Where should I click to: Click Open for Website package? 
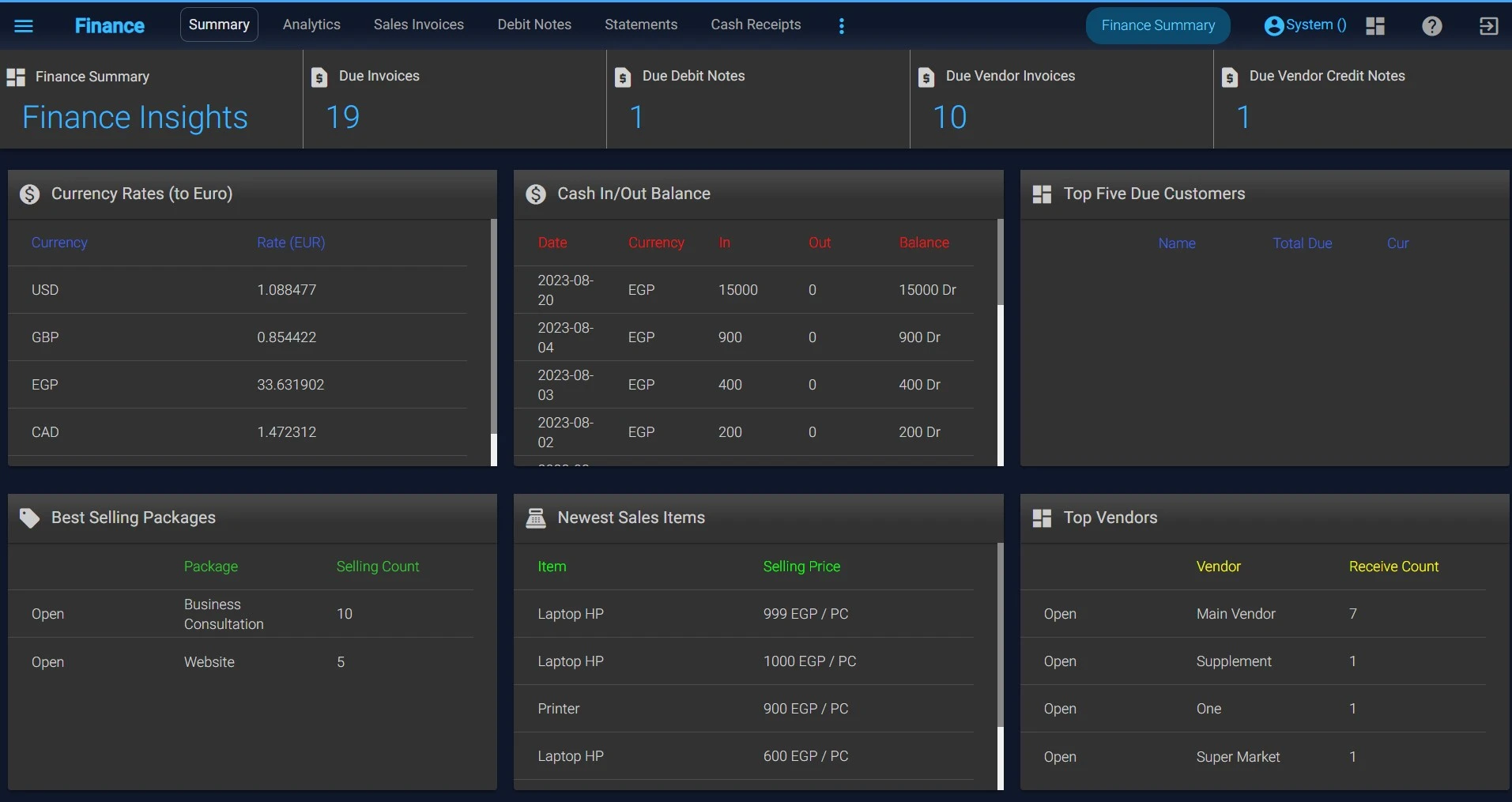[x=47, y=662]
